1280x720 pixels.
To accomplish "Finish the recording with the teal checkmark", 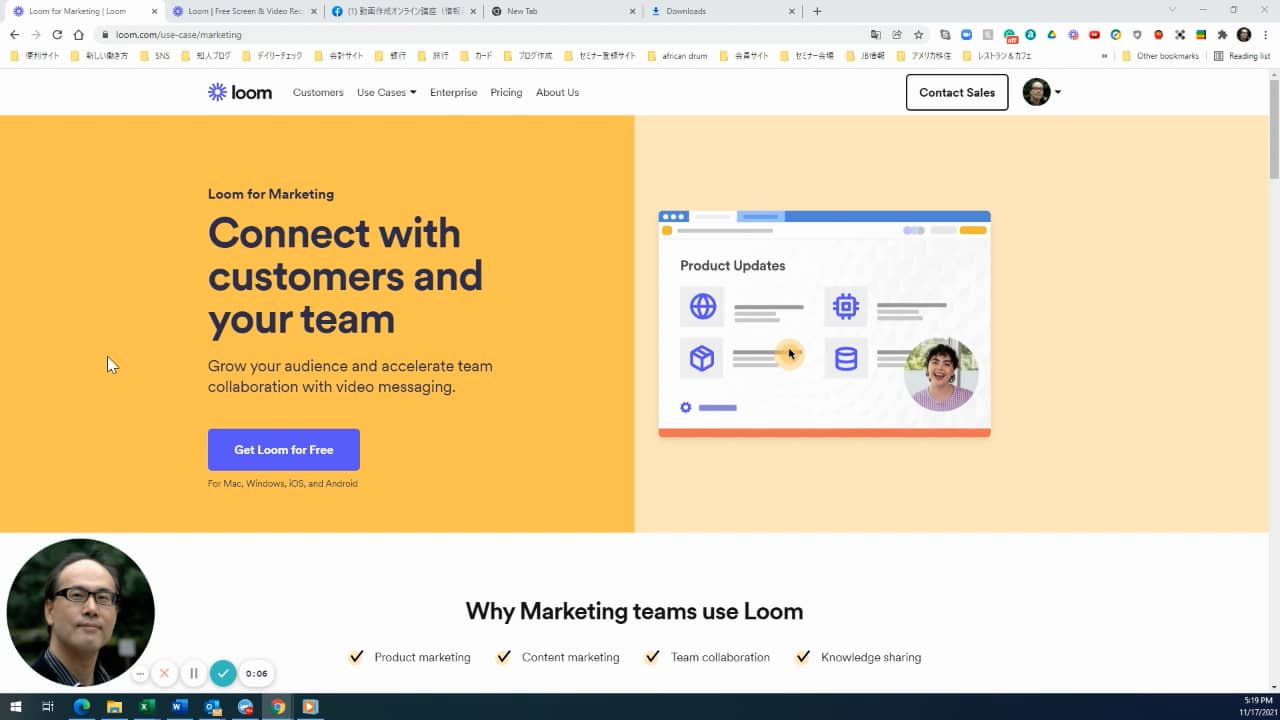I will (x=223, y=673).
